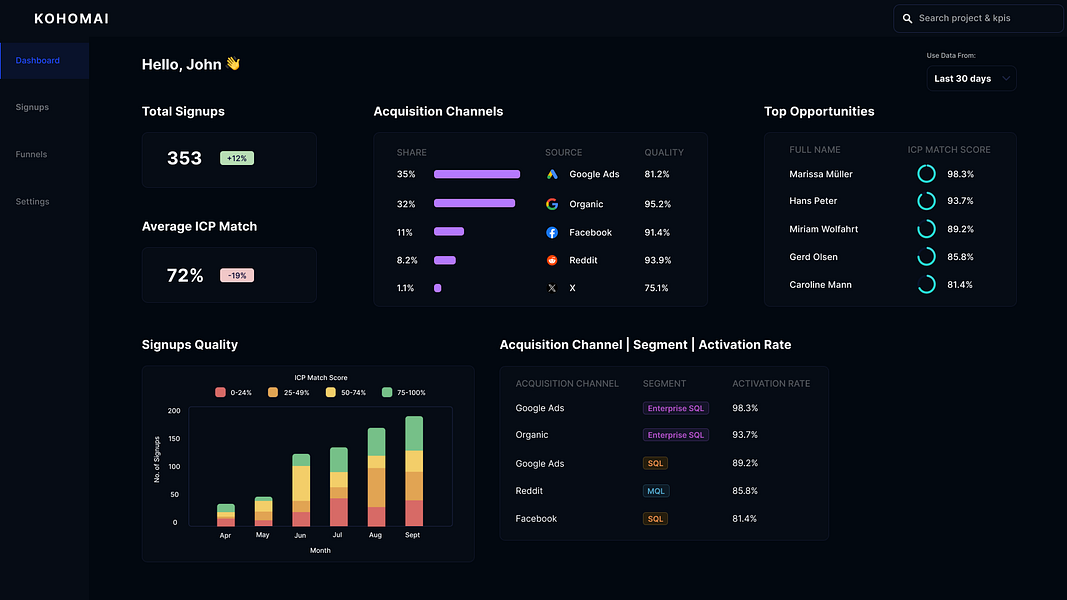1067x600 pixels.
Task: Click the Facebook logo icon
Action: pyautogui.click(x=552, y=233)
